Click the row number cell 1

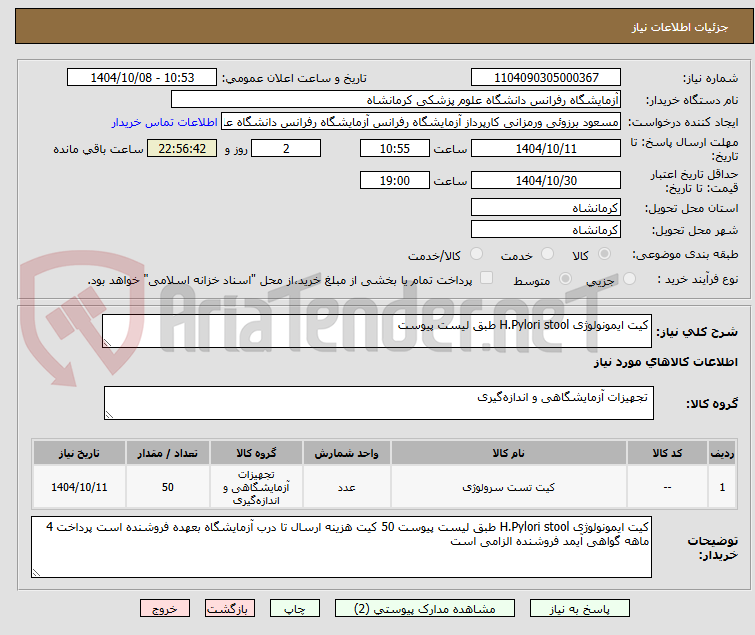[722, 487]
